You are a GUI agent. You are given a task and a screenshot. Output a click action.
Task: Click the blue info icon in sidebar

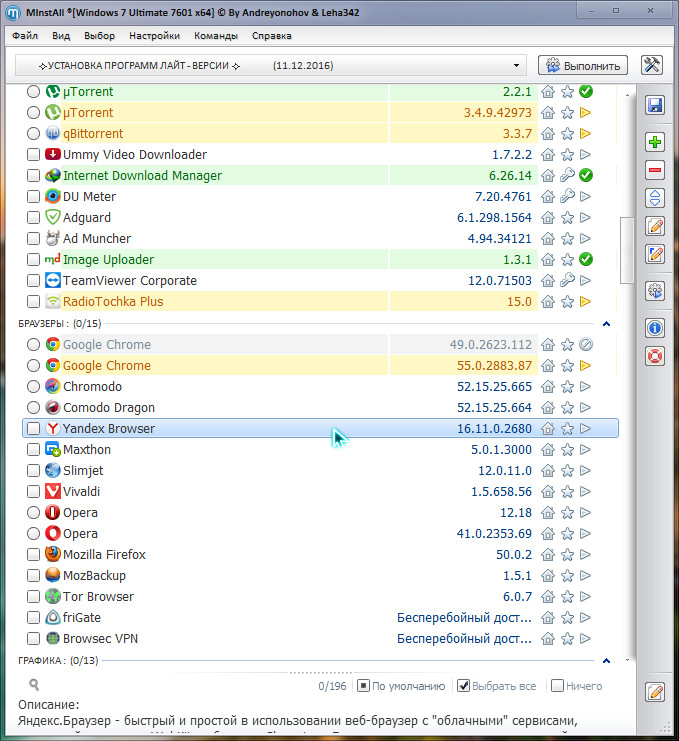[x=654, y=328]
